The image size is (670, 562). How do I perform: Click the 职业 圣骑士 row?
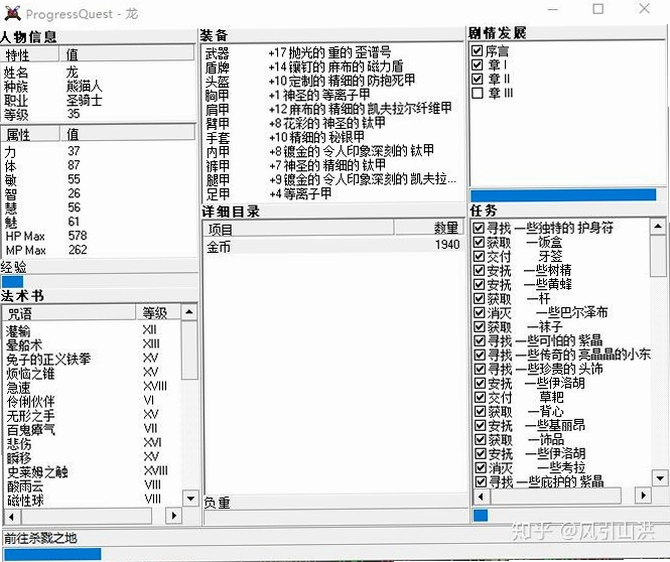click(98, 100)
